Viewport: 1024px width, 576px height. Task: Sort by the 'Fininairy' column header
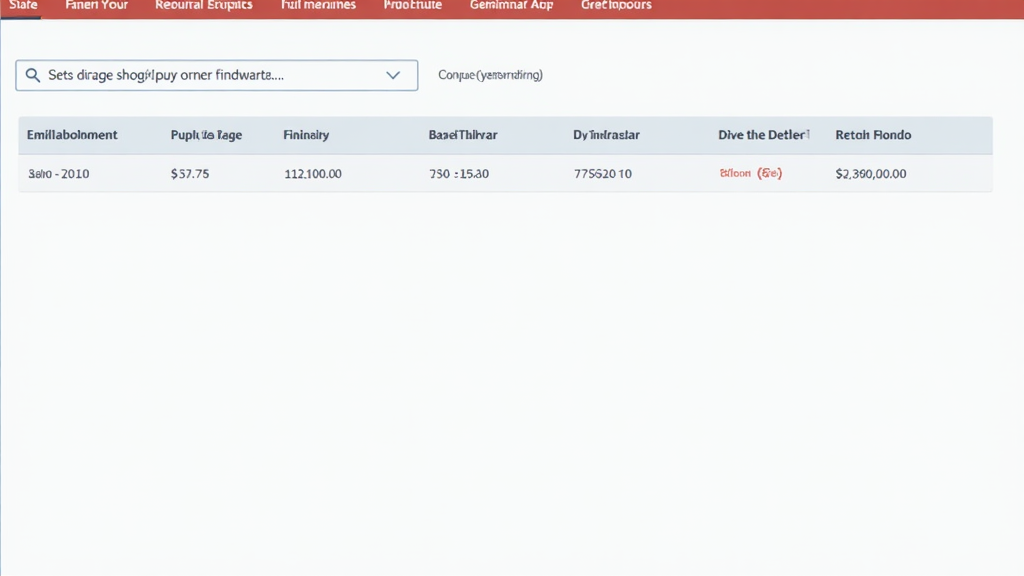coord(306,135)
